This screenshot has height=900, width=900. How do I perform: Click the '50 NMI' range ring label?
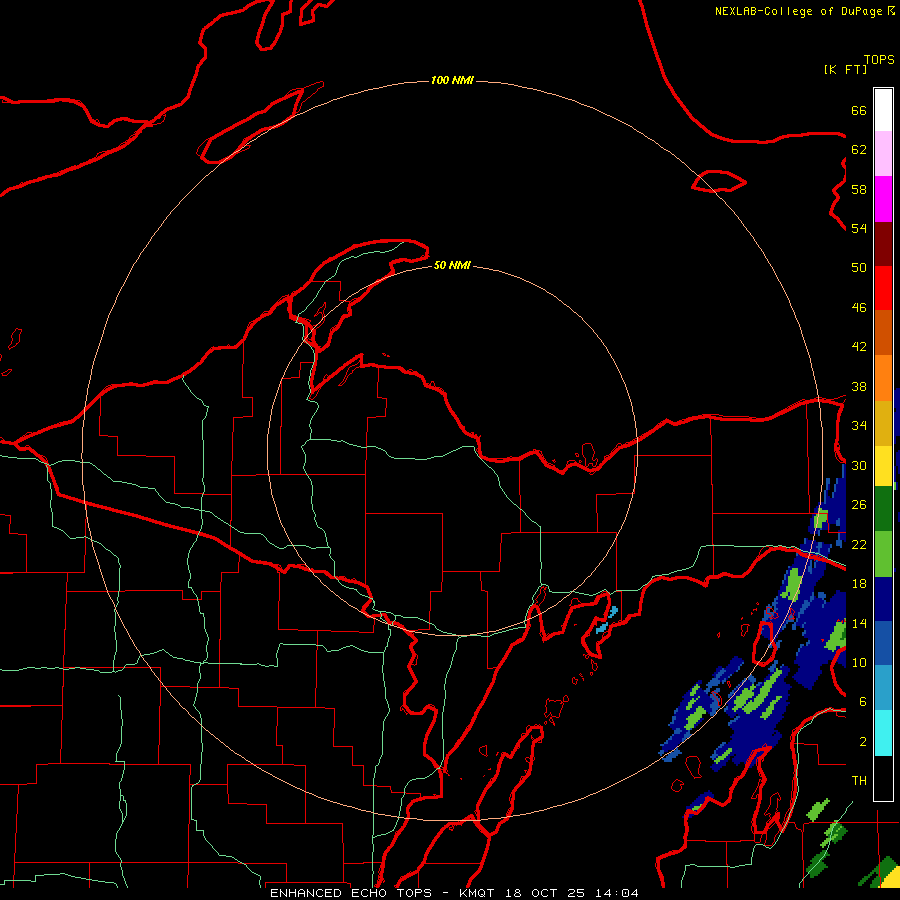click(452, 265)
